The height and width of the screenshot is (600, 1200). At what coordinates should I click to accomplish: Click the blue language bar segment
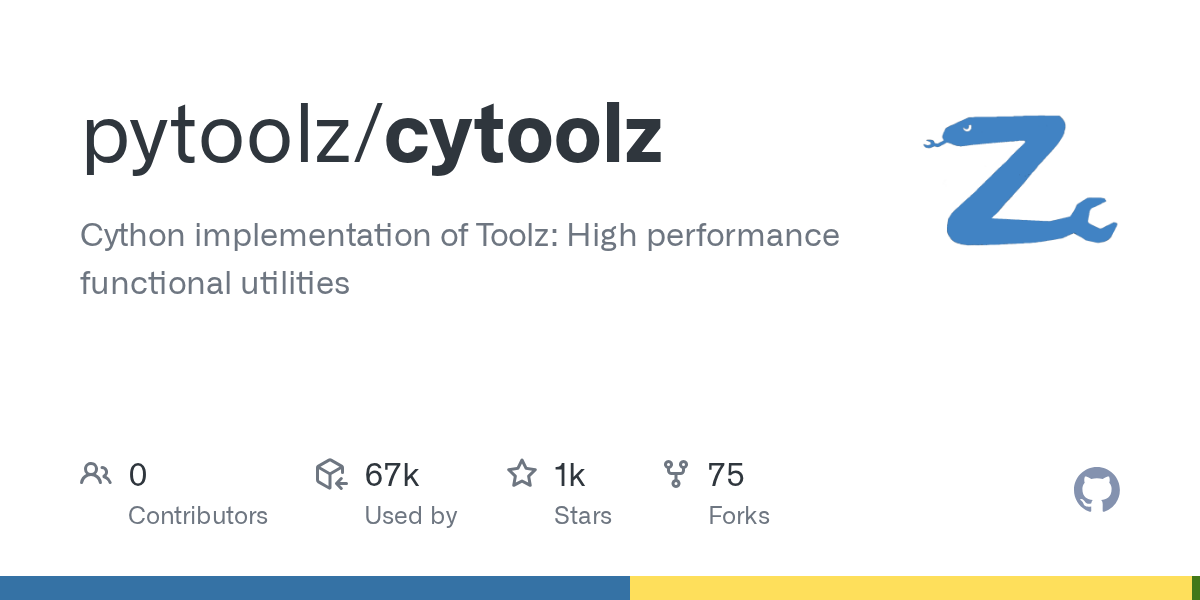pos(314,588)
